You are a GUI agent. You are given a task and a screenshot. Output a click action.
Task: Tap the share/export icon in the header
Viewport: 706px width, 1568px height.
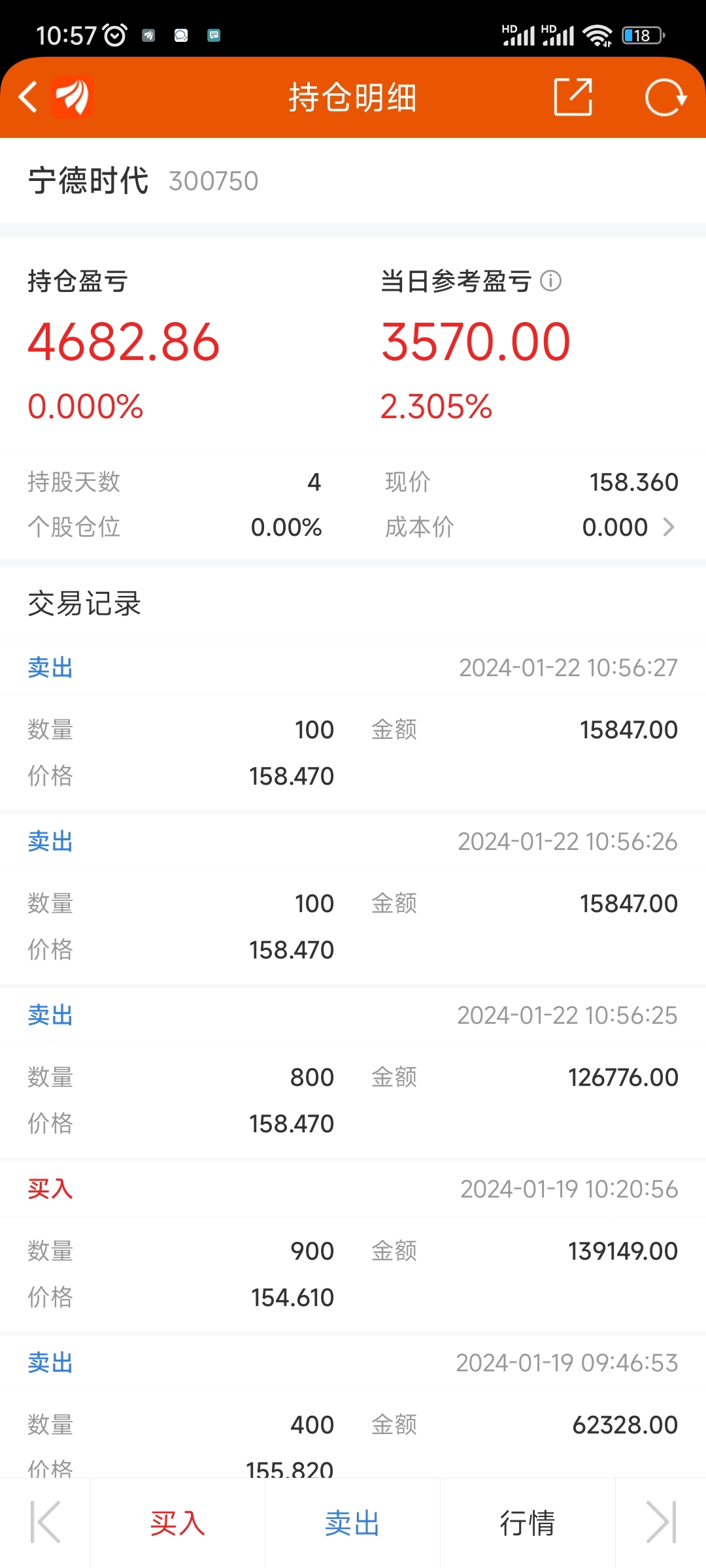(573, 97)
